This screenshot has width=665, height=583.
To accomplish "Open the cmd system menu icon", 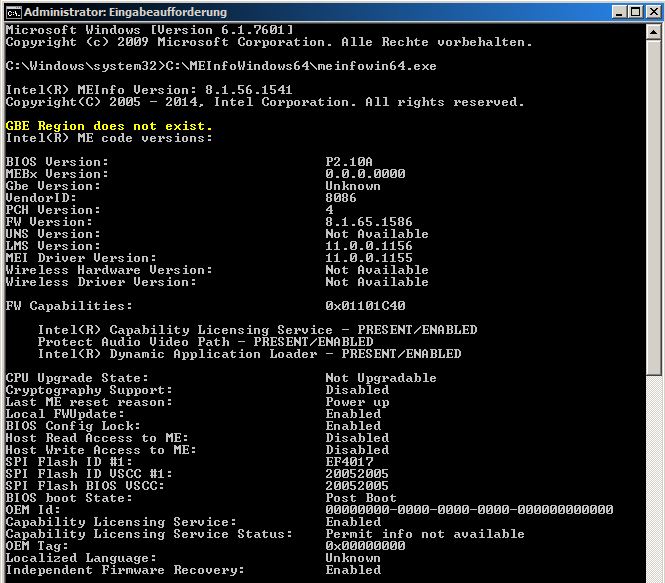I will (14, 12).
